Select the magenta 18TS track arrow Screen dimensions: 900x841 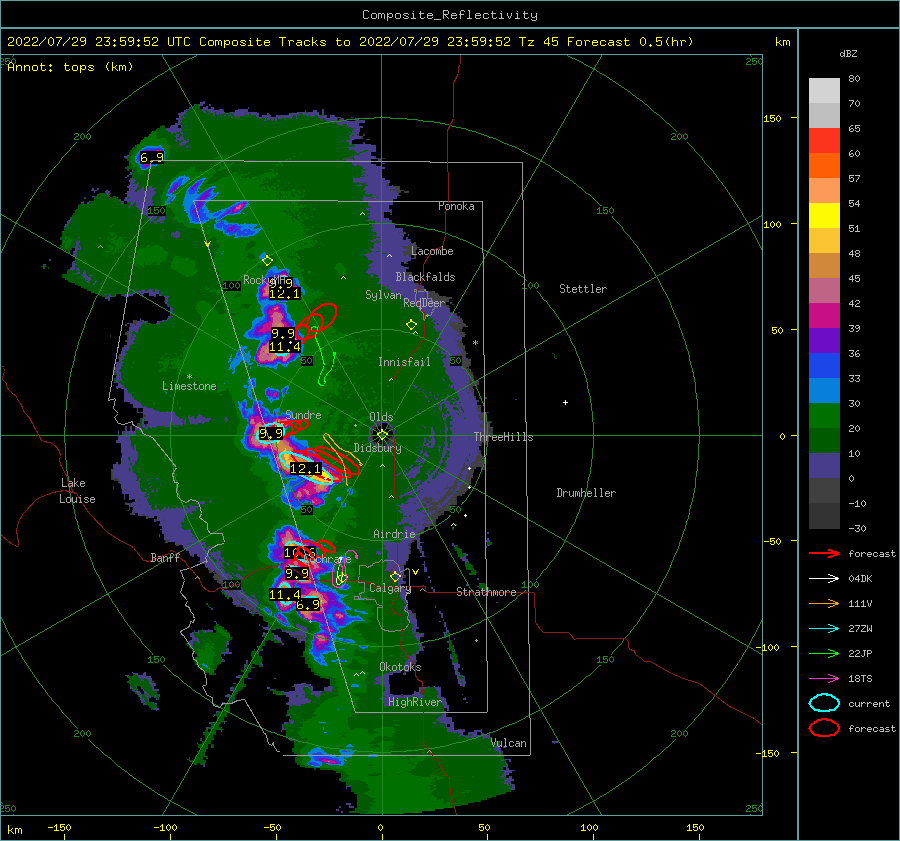[824, 679]
